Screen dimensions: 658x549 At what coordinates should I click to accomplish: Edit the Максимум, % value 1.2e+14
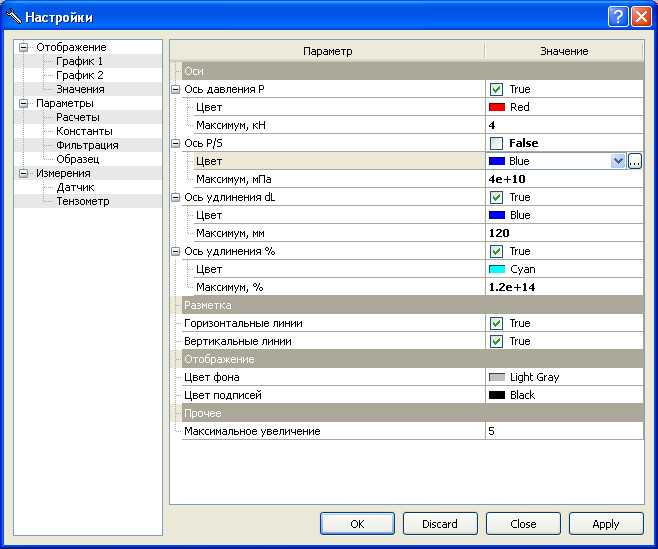[564, 288]
